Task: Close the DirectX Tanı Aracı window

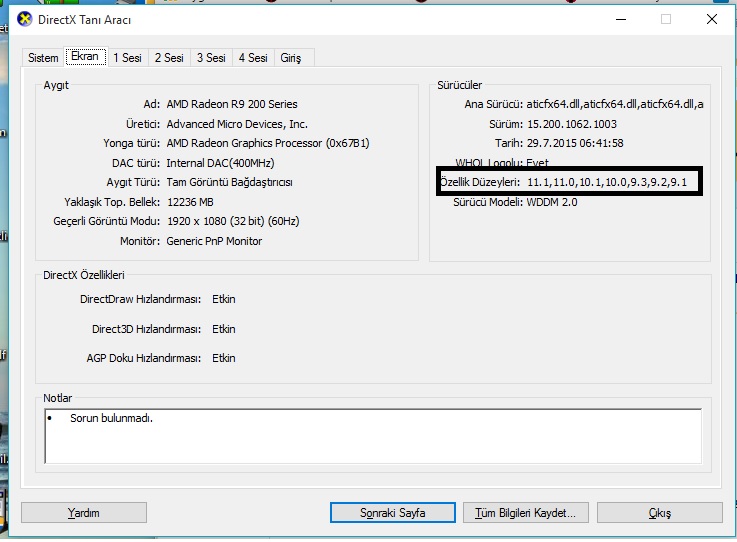Action: (x=711, y=19)
